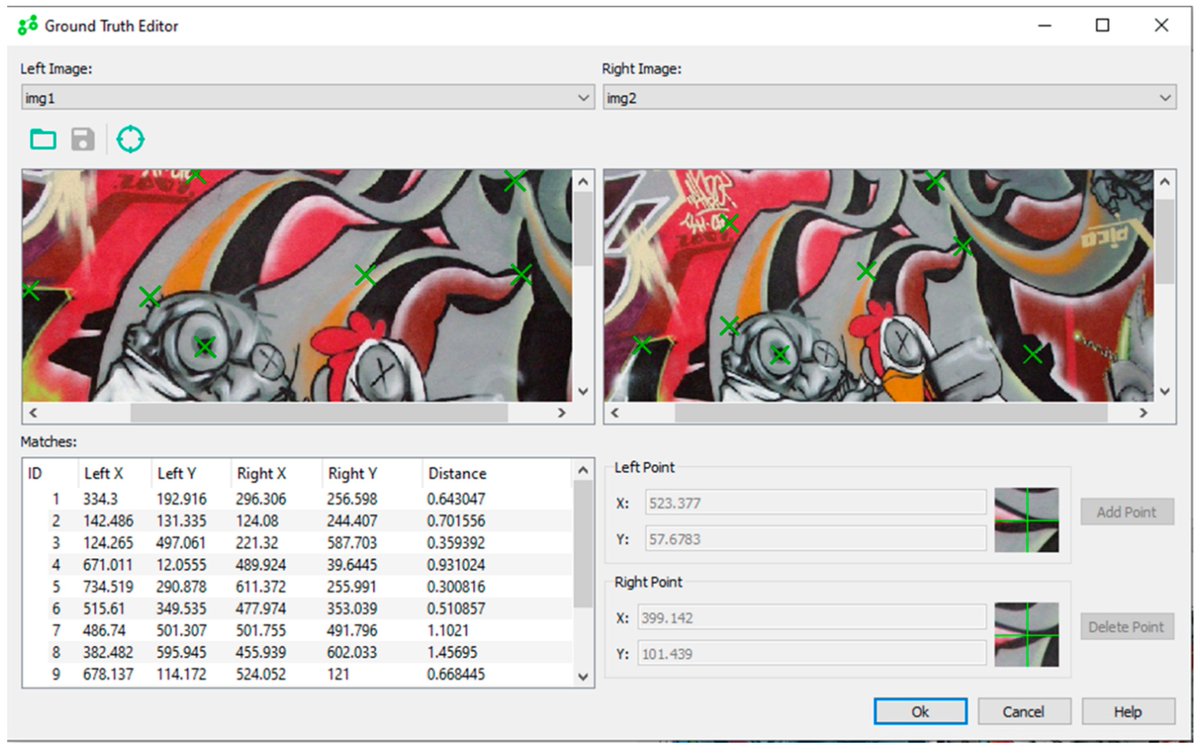Click left image horizontal scrollbar left arrow
This screenshot has width=1200, height=753.
click(x=32, y=412)
